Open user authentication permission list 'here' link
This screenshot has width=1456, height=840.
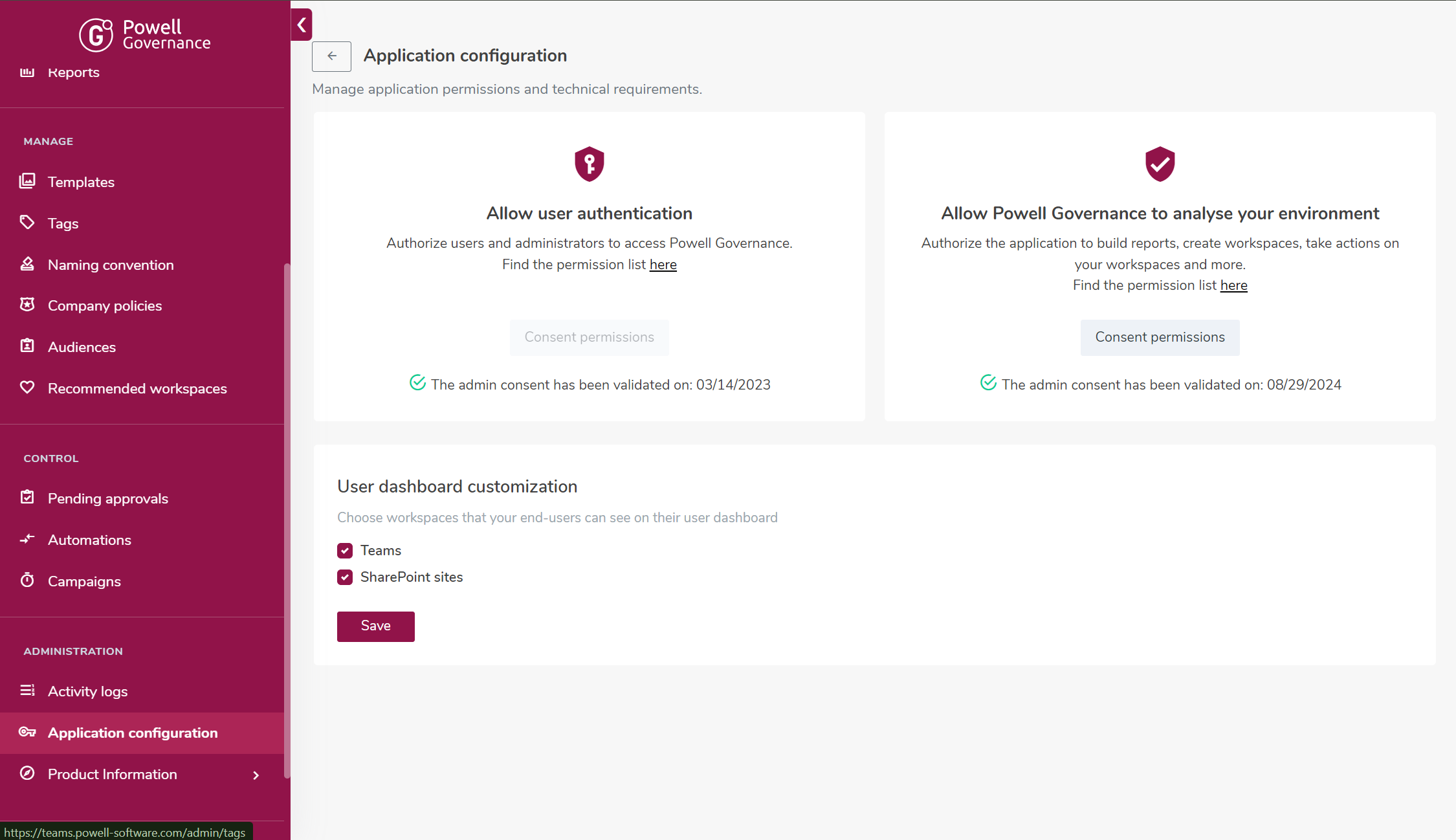663,265
